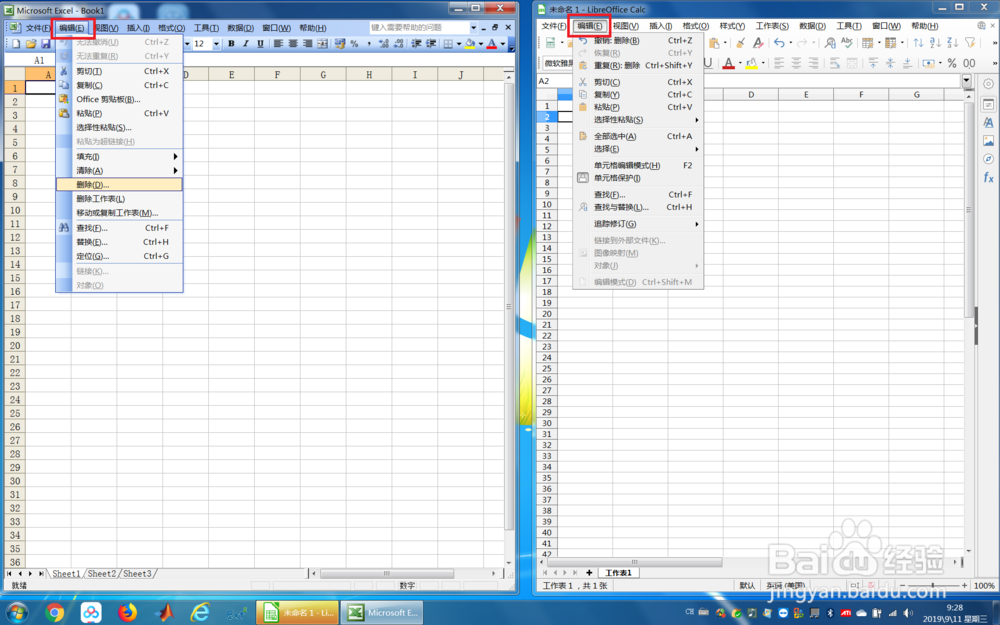Click Excel horizontal scrollbar thumb
Image resolution: width=1000 pixels, height=625 pixels.
(386, 573)
